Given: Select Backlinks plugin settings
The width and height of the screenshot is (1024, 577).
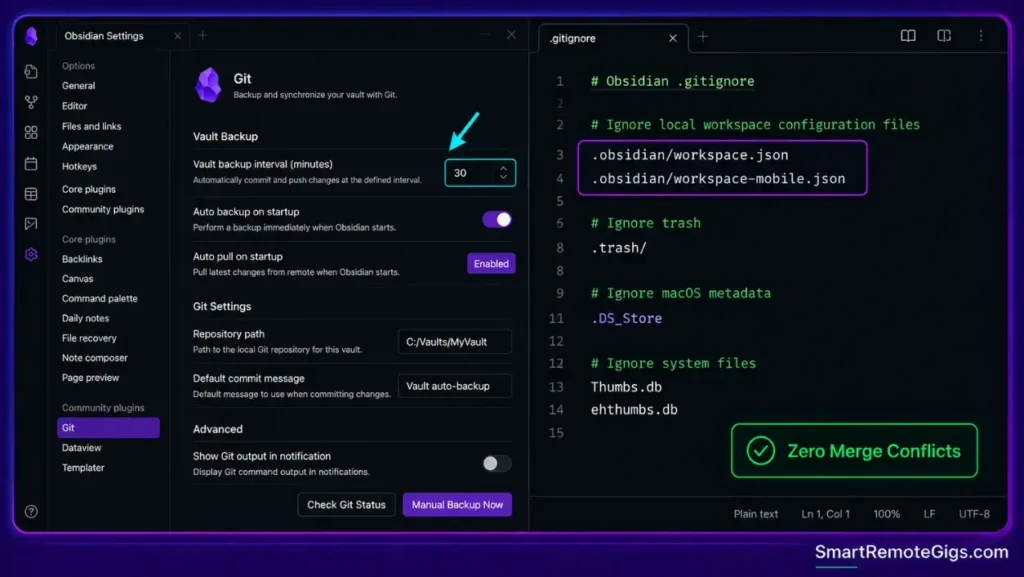Looking at the screenshot, I should coord(82,259).
